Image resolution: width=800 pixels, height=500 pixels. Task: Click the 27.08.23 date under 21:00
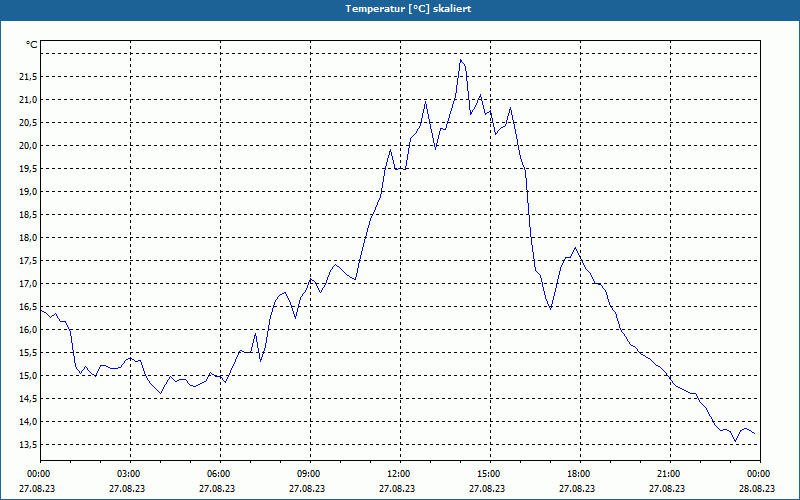click(667, 488)
